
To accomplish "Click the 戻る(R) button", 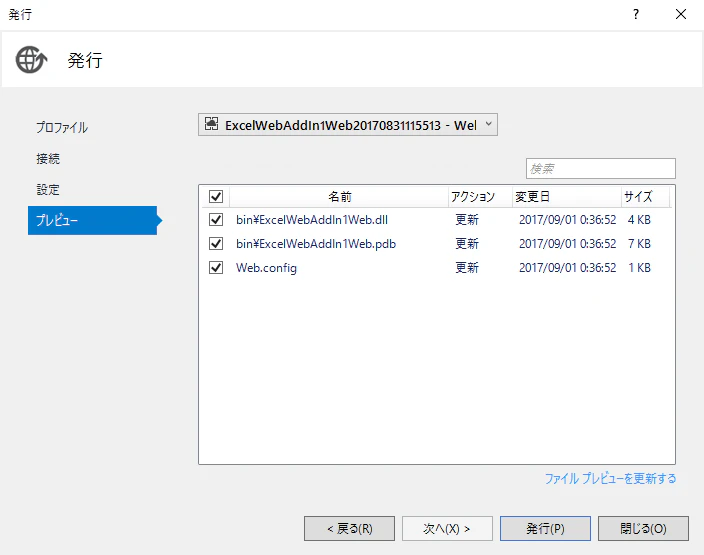I will (349, 529).
